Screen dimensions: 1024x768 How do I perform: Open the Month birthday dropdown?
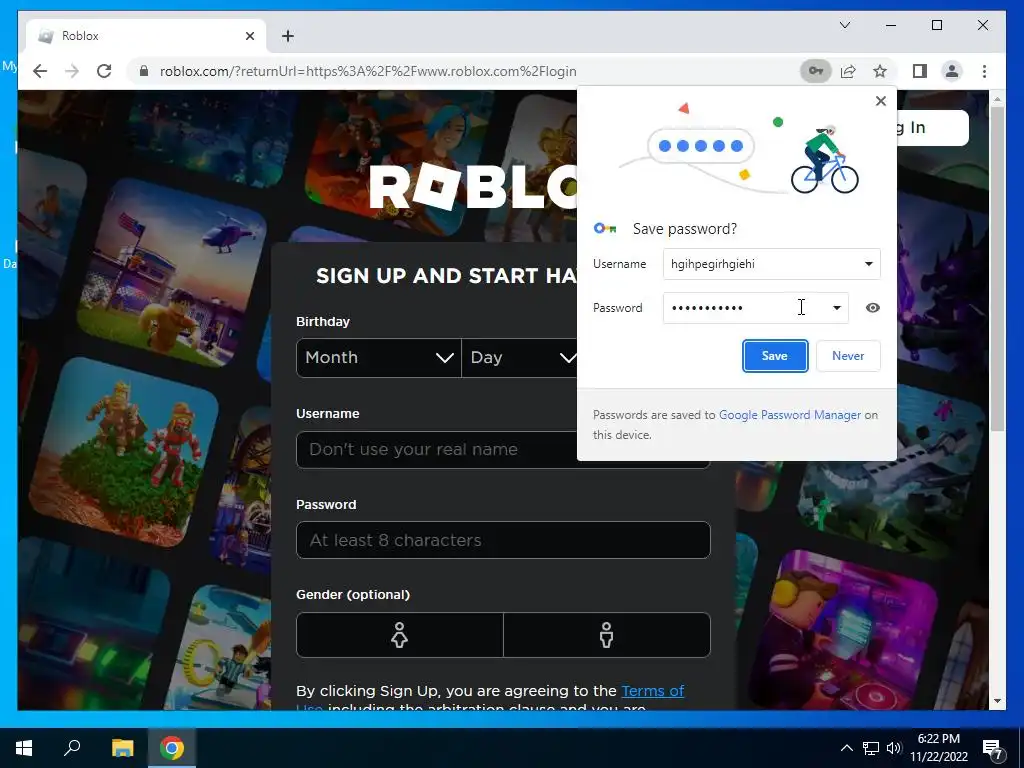pyautogui.click(x=379, y=358)
